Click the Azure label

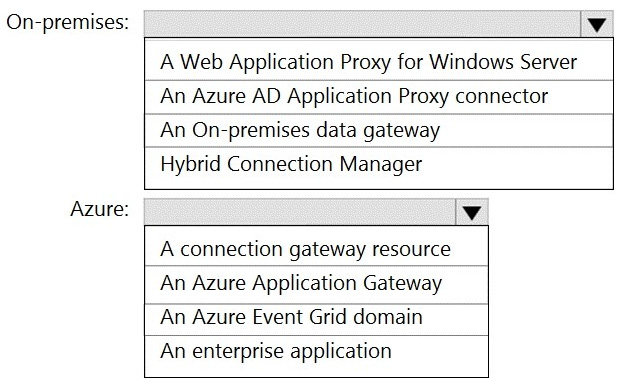click(100, 209)
